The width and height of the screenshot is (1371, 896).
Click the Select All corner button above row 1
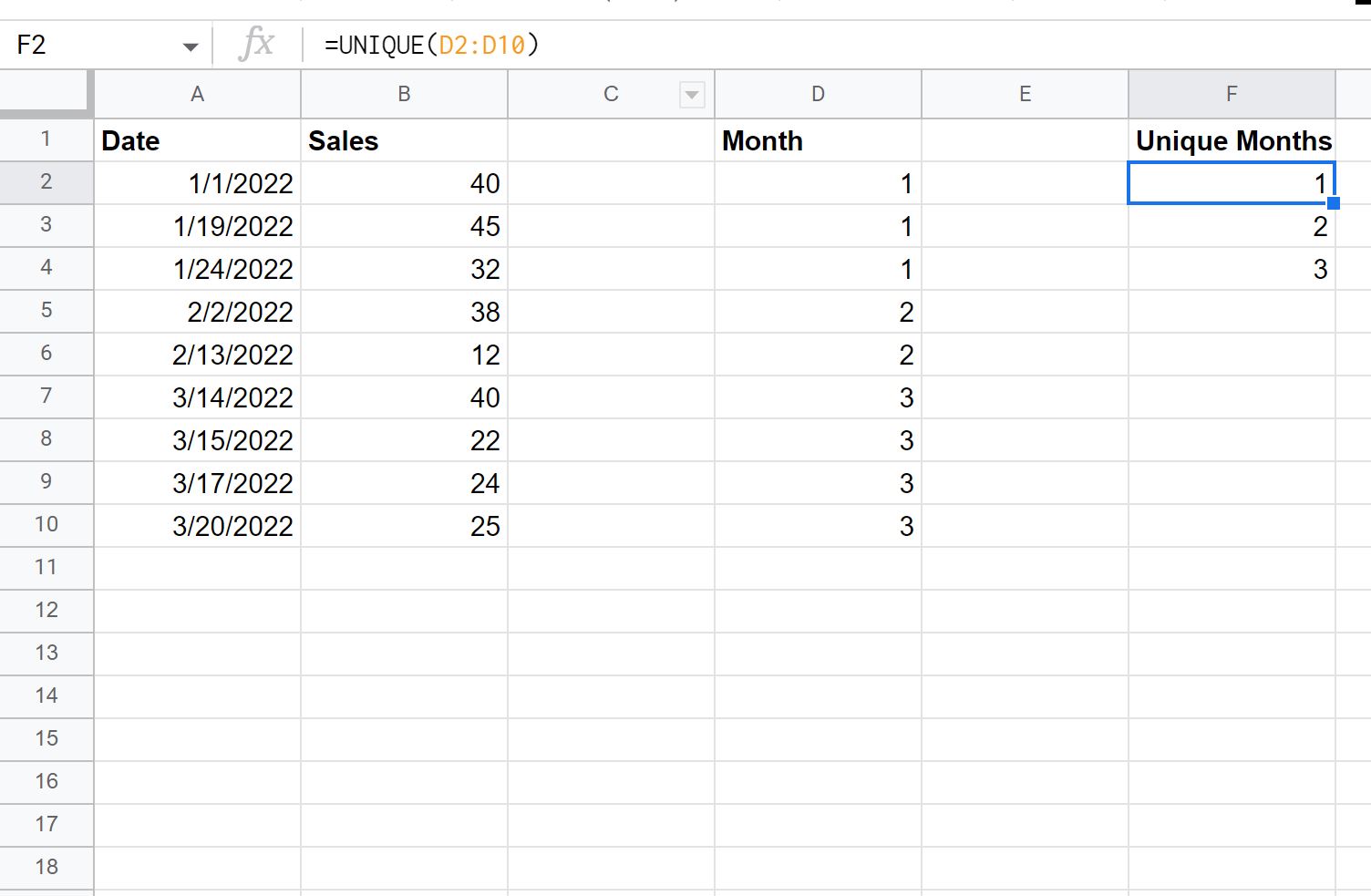pos(46,91)
